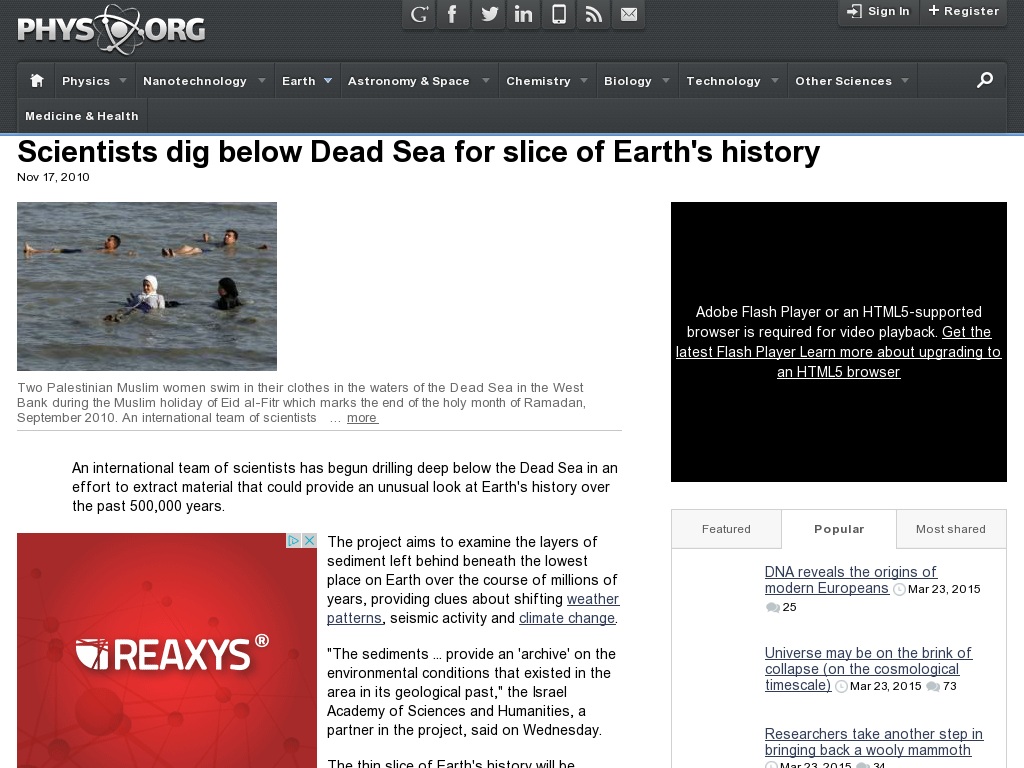The height and width of the screenshot is (768, 1024).
Task: Open the search magnifier icon
Action: pyautogui.click(x=985, y=80)
